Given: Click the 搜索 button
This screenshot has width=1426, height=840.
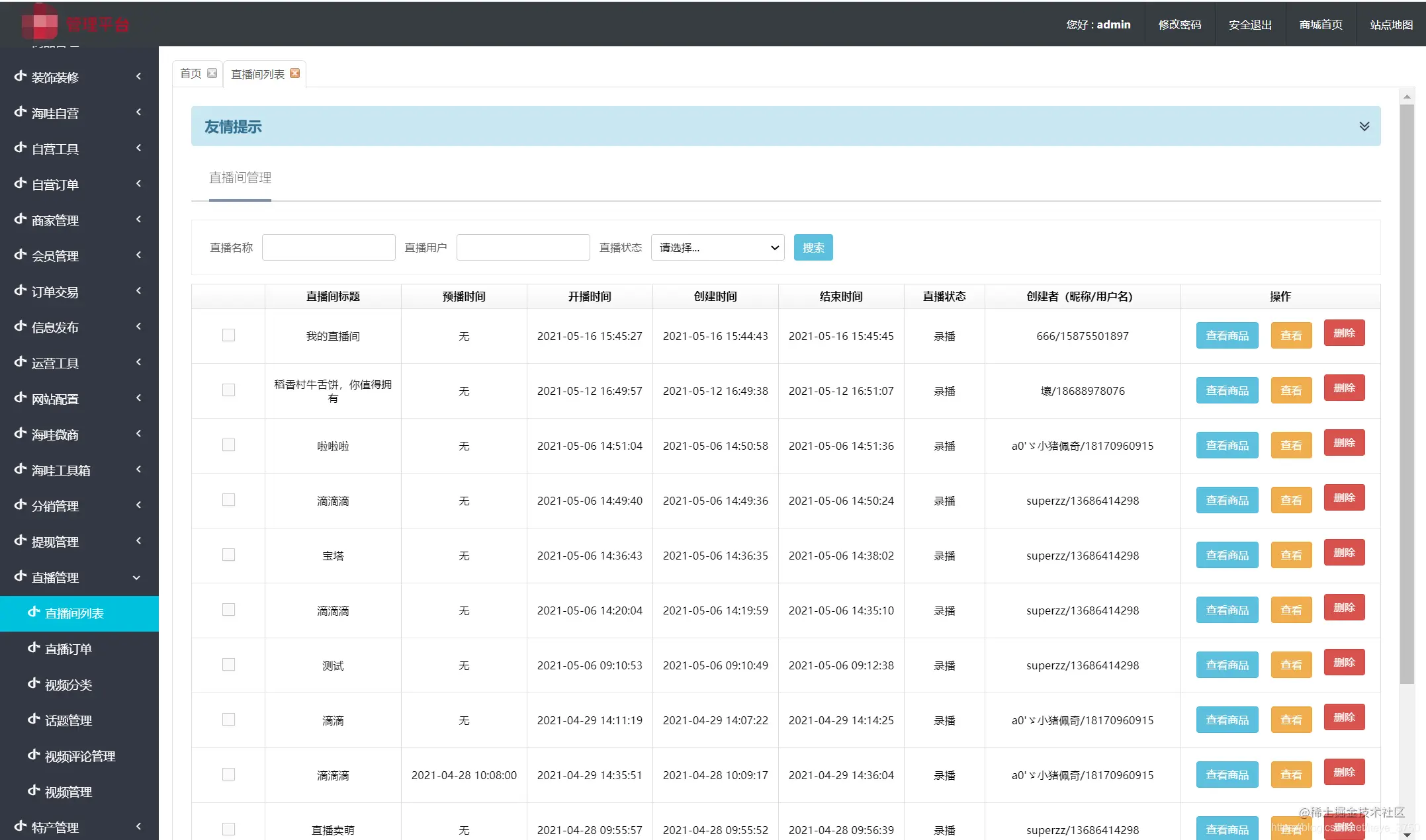Looking at the screenshot, I should click(x=813, y=247).
